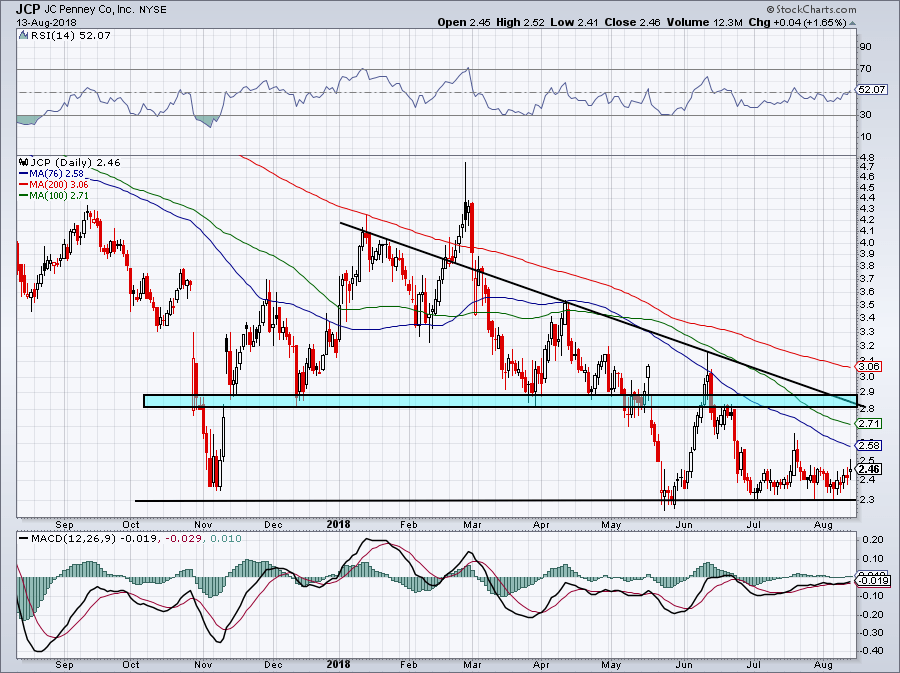Select the candlestick icon beside JCP (Daily)

(23, 160)
